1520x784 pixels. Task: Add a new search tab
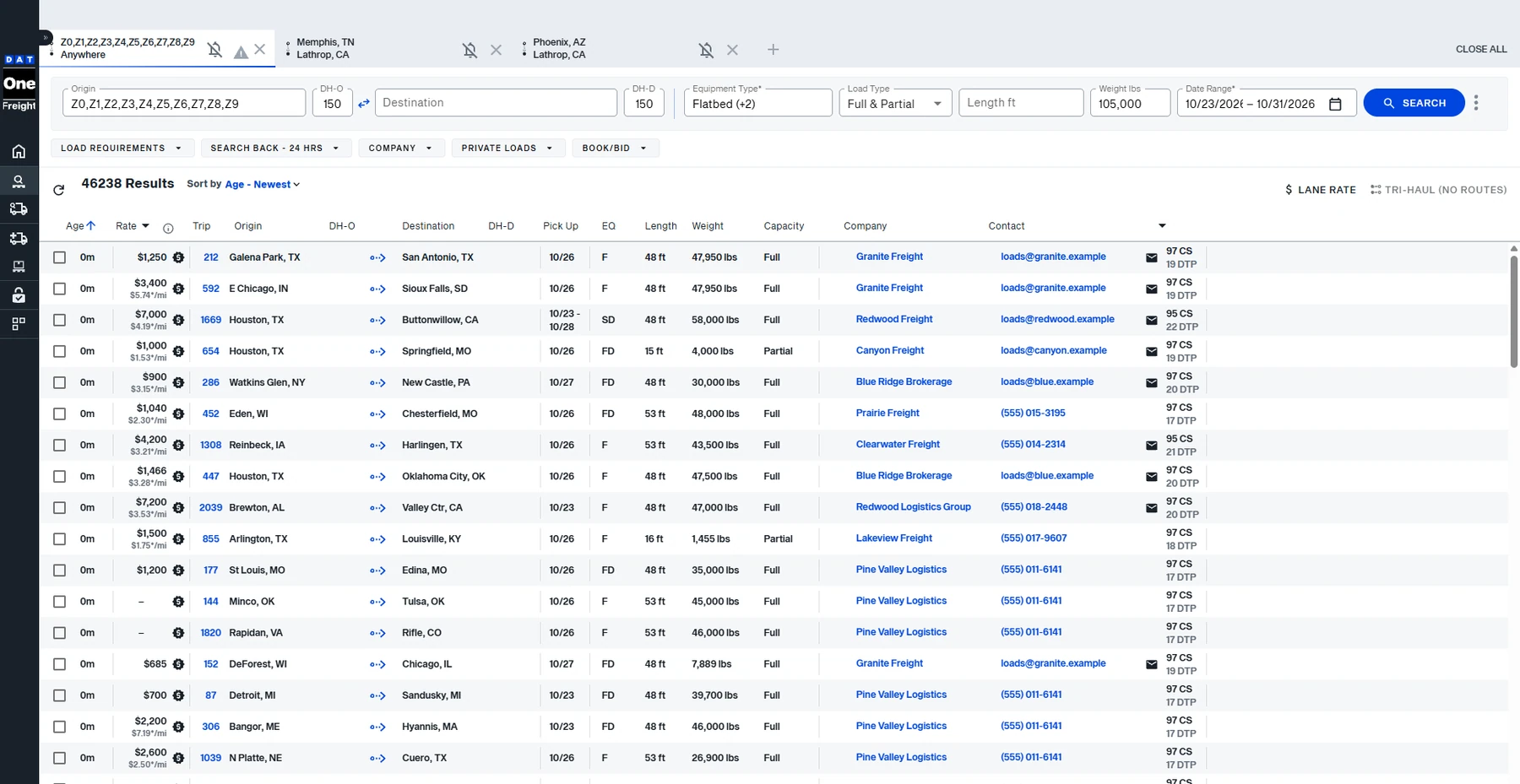point(773,50)
